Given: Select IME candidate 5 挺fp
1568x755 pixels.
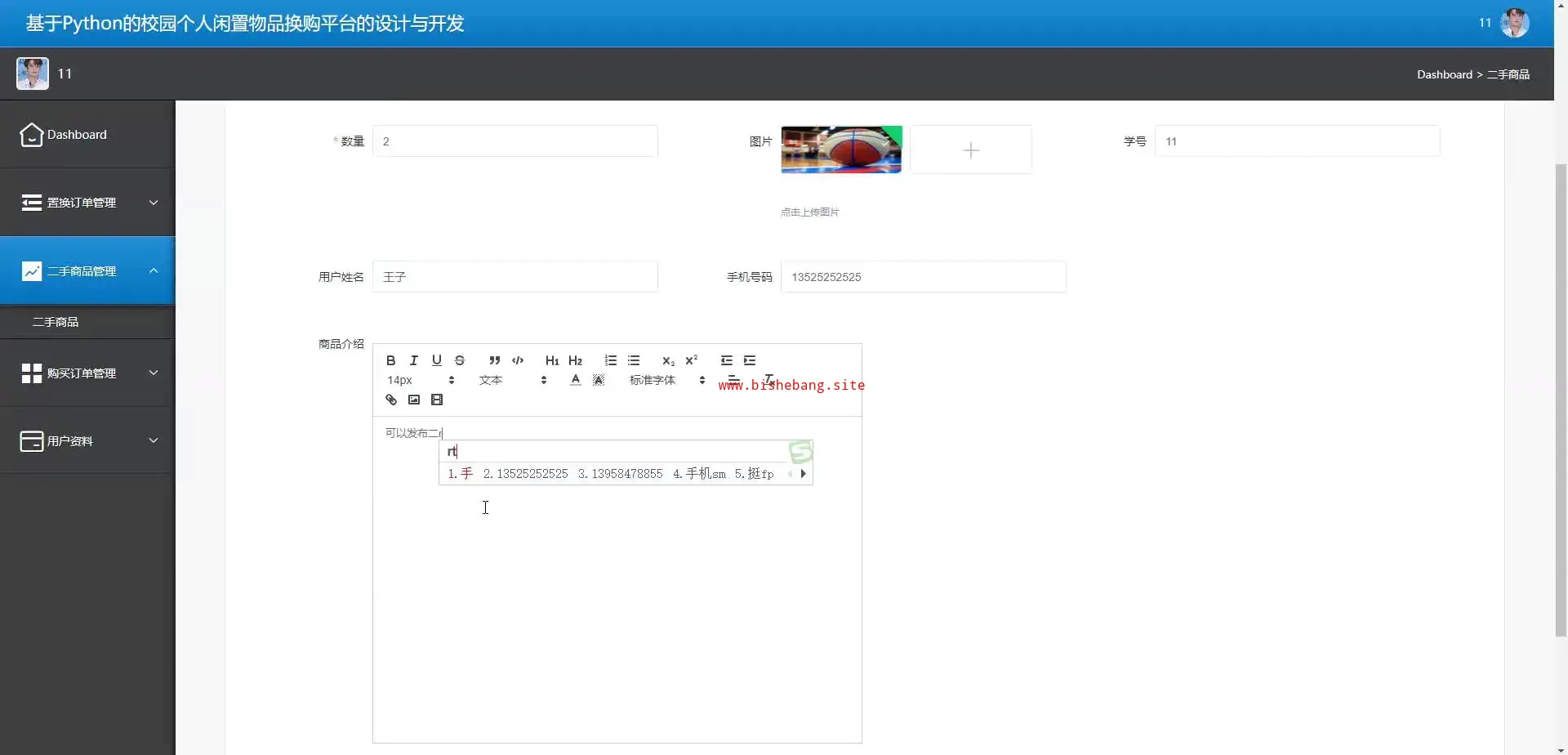Looking at the screenshot, I should [754, 474].
